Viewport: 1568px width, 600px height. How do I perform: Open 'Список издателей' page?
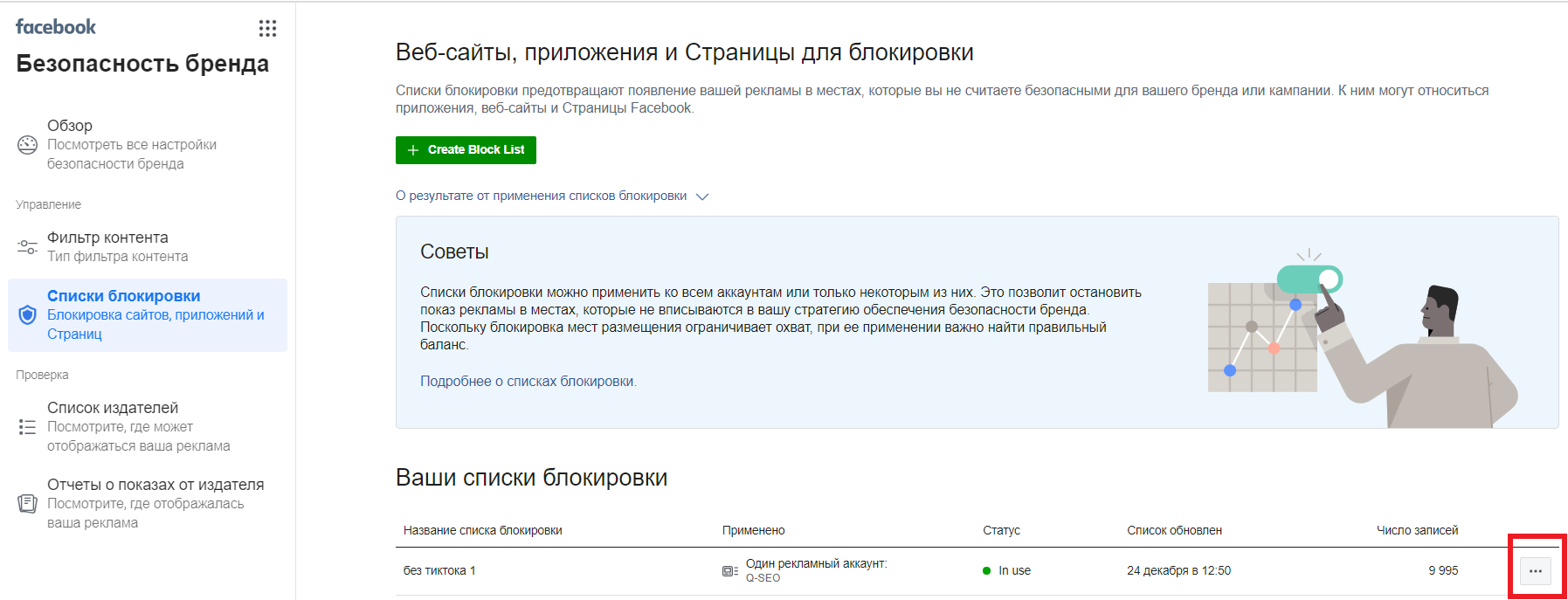(113, 408)
